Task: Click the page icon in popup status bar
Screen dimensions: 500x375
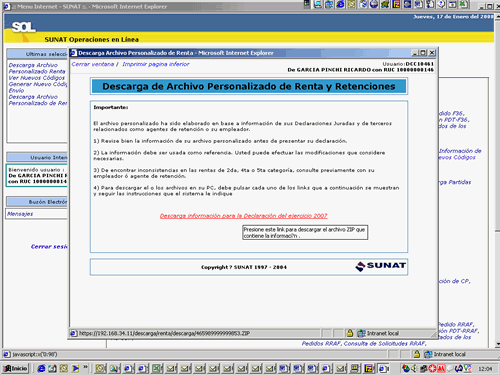Action: tap(74, 333)
